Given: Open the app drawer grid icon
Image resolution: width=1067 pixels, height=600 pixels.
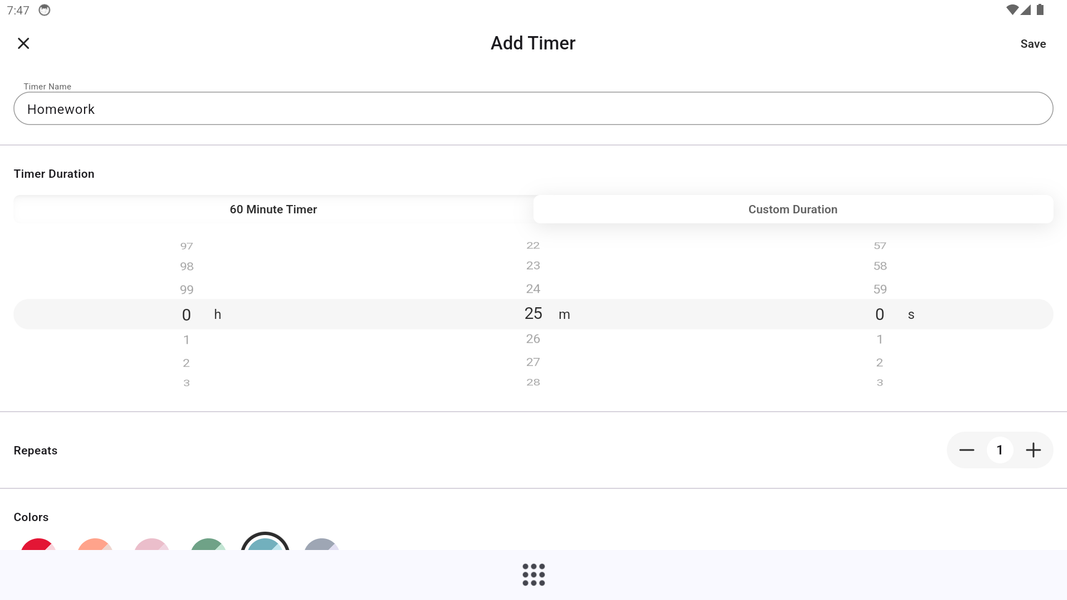Looking at the screenshot, I should (x=534, y=575).
